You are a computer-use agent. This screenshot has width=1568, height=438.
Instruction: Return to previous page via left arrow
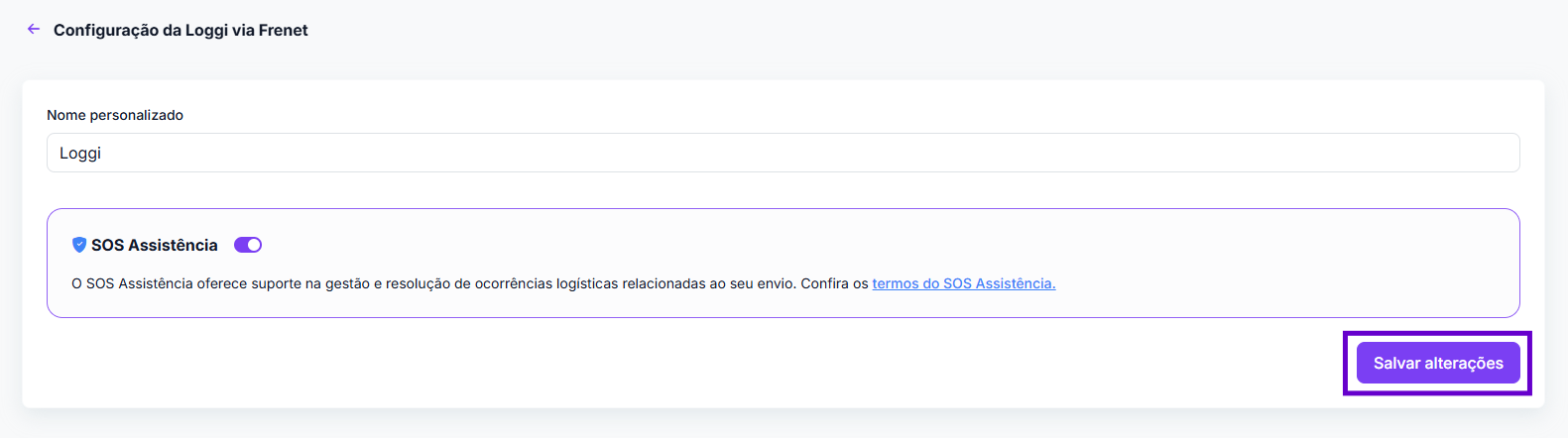[34, 30]
